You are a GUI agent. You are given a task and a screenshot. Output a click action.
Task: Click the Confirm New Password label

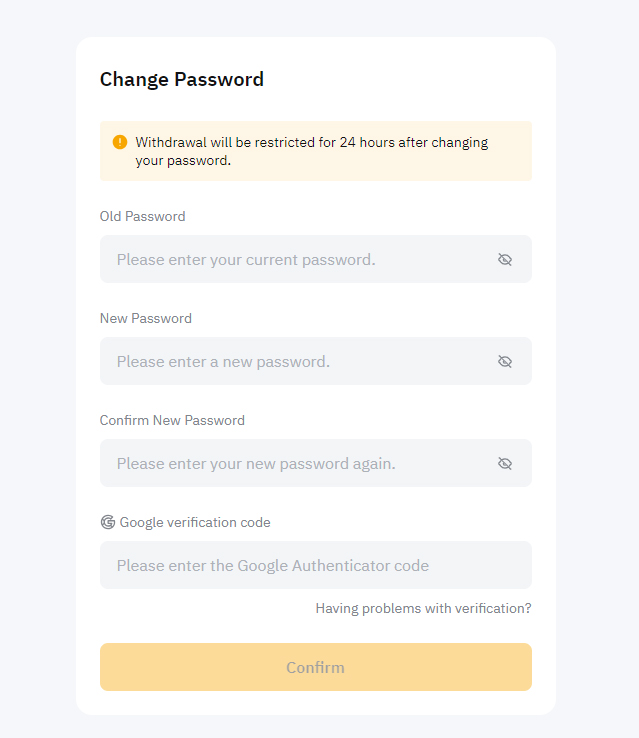(172, 420)
